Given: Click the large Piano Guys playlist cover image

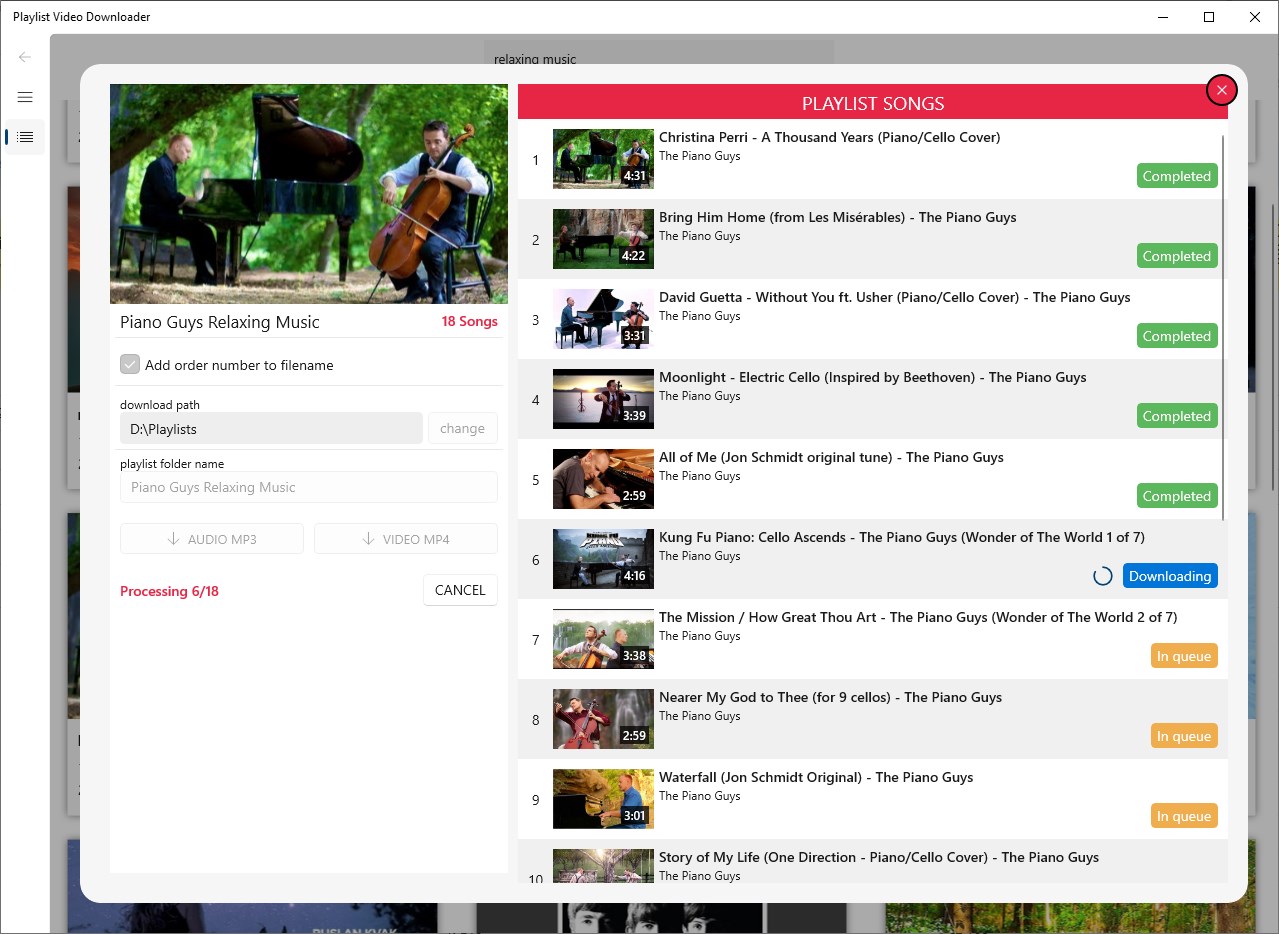Looking at the screenshot, I should point(309,194).
